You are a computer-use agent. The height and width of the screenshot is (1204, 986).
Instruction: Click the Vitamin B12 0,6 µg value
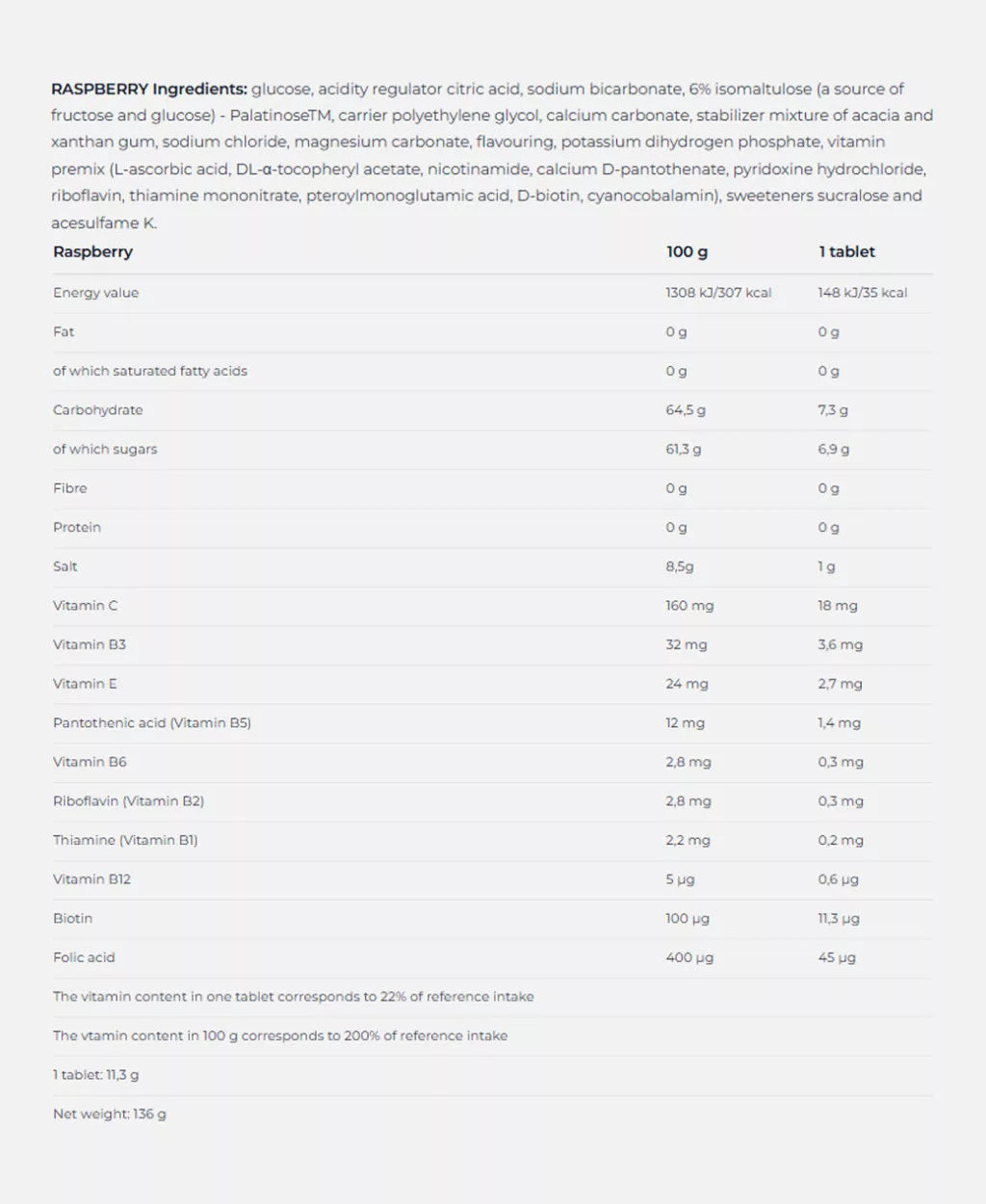coord(838,879)
